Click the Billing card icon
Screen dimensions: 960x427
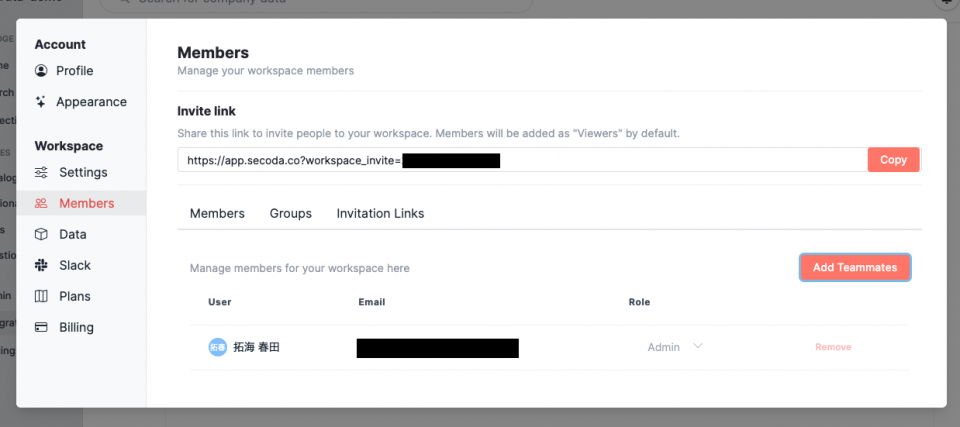coord(41,327)
